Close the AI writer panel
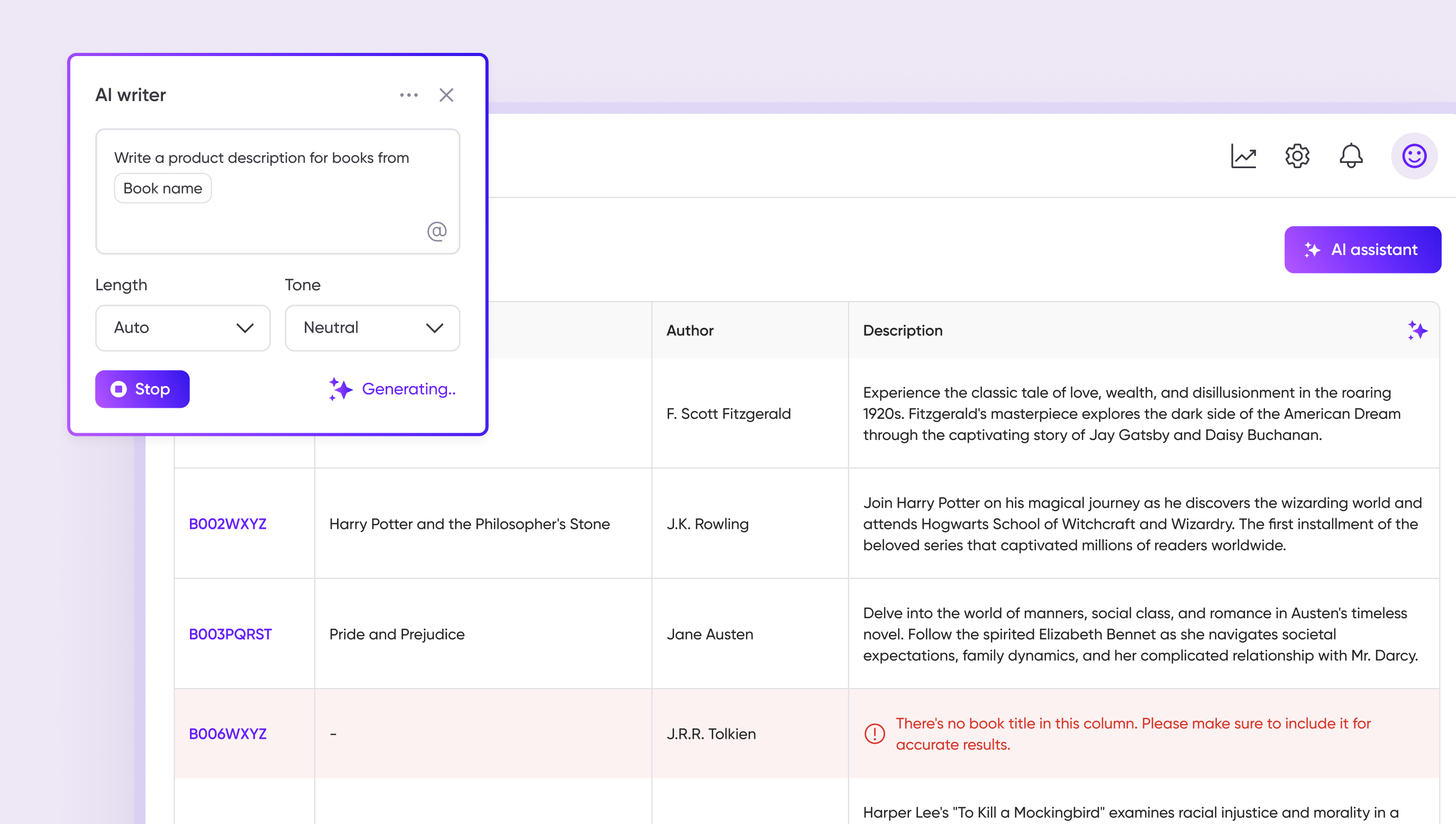The width and height of the screenshot is (1456, 824). coord(446,95)
